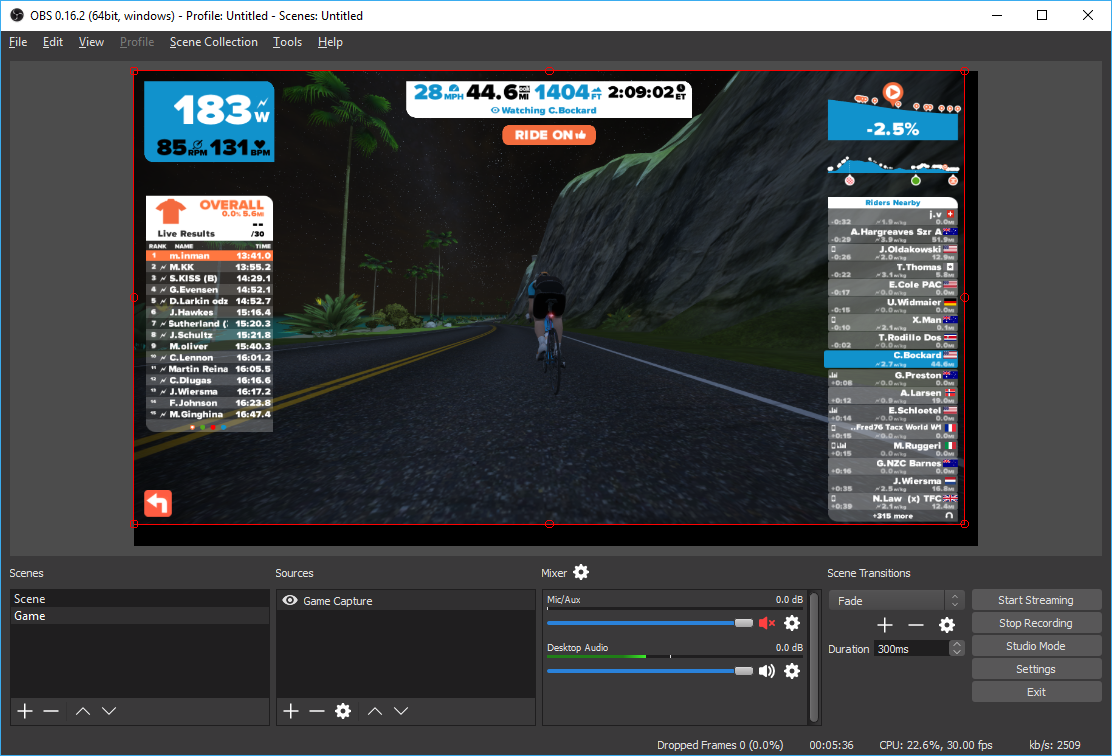Click the orange back arrow in the preview
This screenshot has height=756, width=1112.
pos(158,504)
